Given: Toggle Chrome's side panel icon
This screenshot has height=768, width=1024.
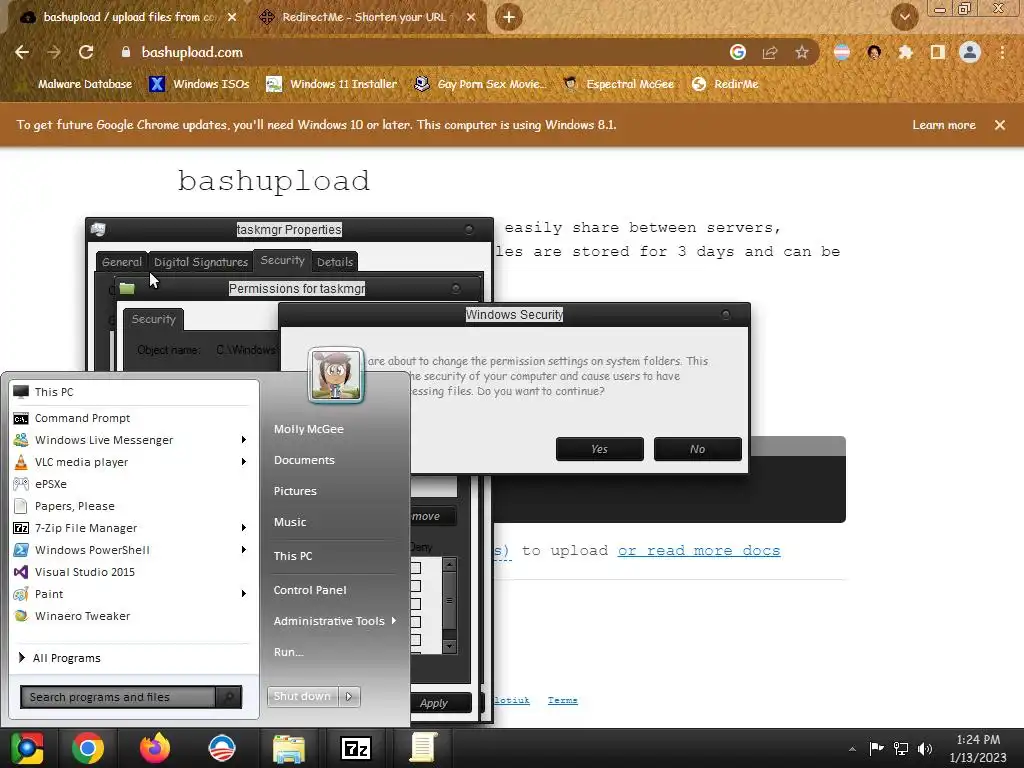Looking at the screenshot, I should coord(938,52).
